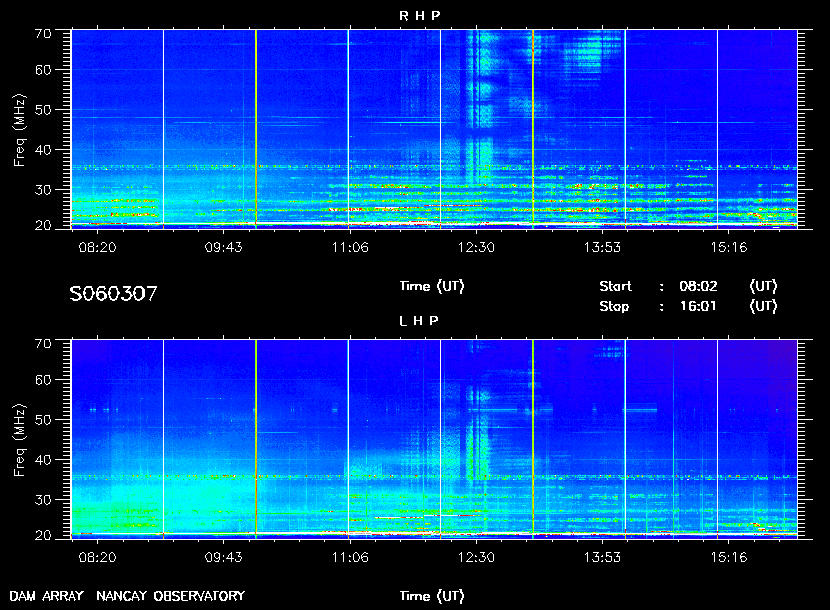Click the 70 MHz label on LHP axis
Viewport: 830px width, 610px height.
pyautogui.click(x=43, y=344)
